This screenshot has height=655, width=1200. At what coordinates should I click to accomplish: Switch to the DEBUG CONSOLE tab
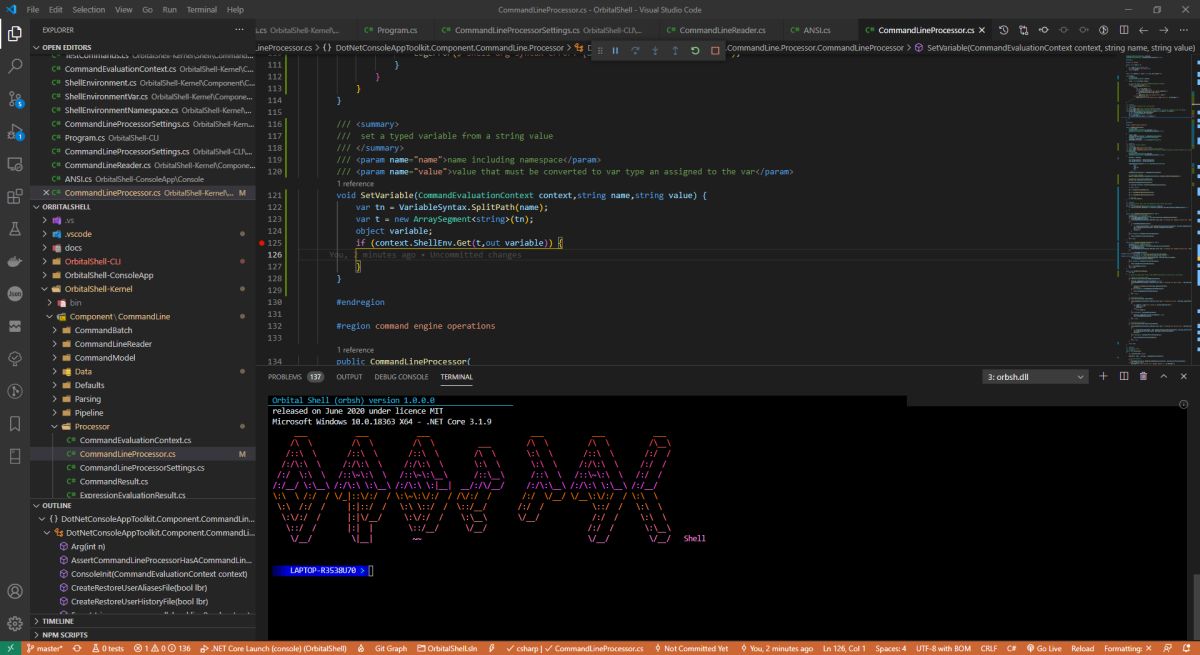coord(401,377)
